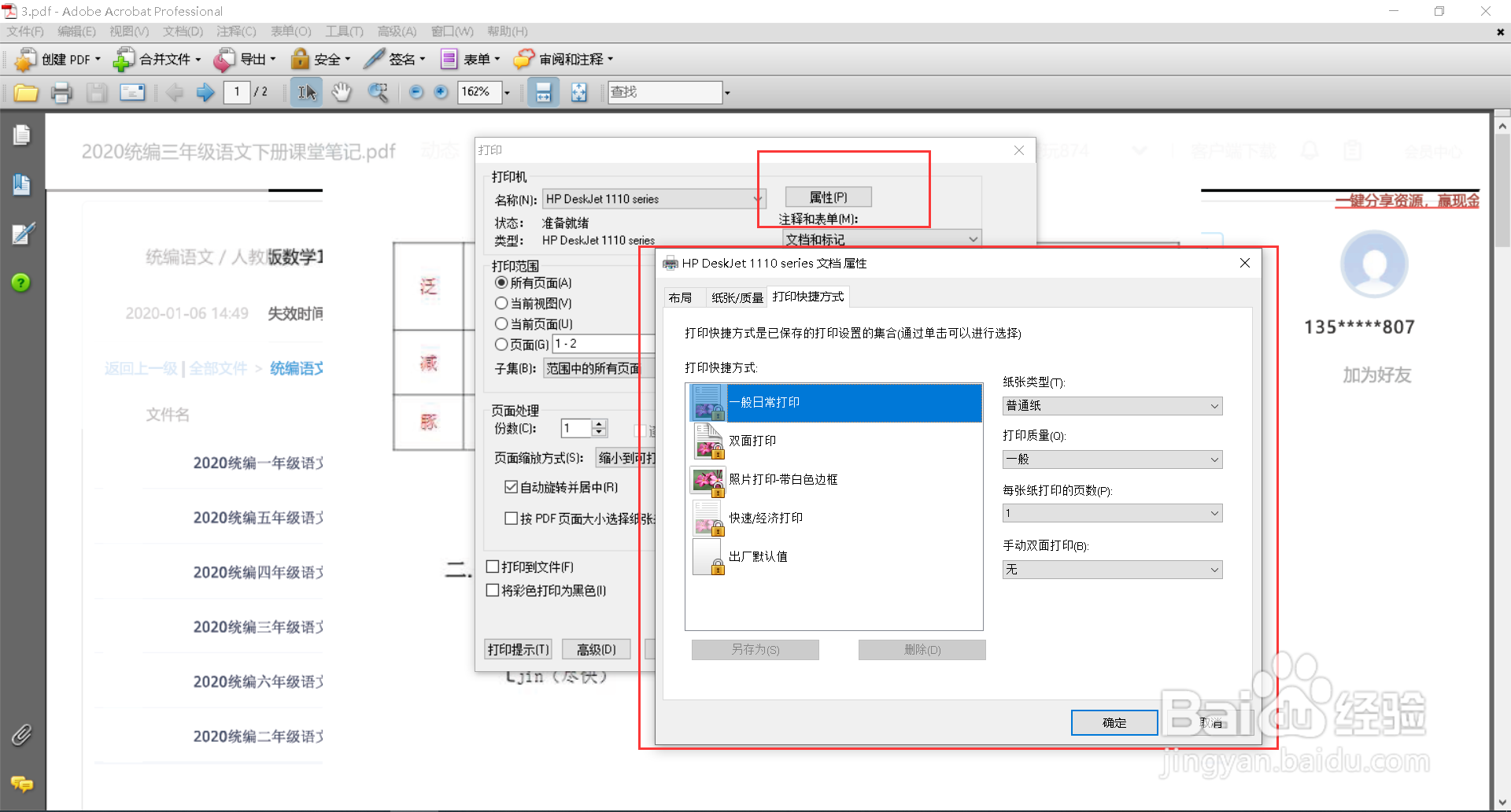Viewport: 1511px width, 812px height.
Task: Uncheck 自动旋转并居中 option
Action: click(x=512, y=487)
